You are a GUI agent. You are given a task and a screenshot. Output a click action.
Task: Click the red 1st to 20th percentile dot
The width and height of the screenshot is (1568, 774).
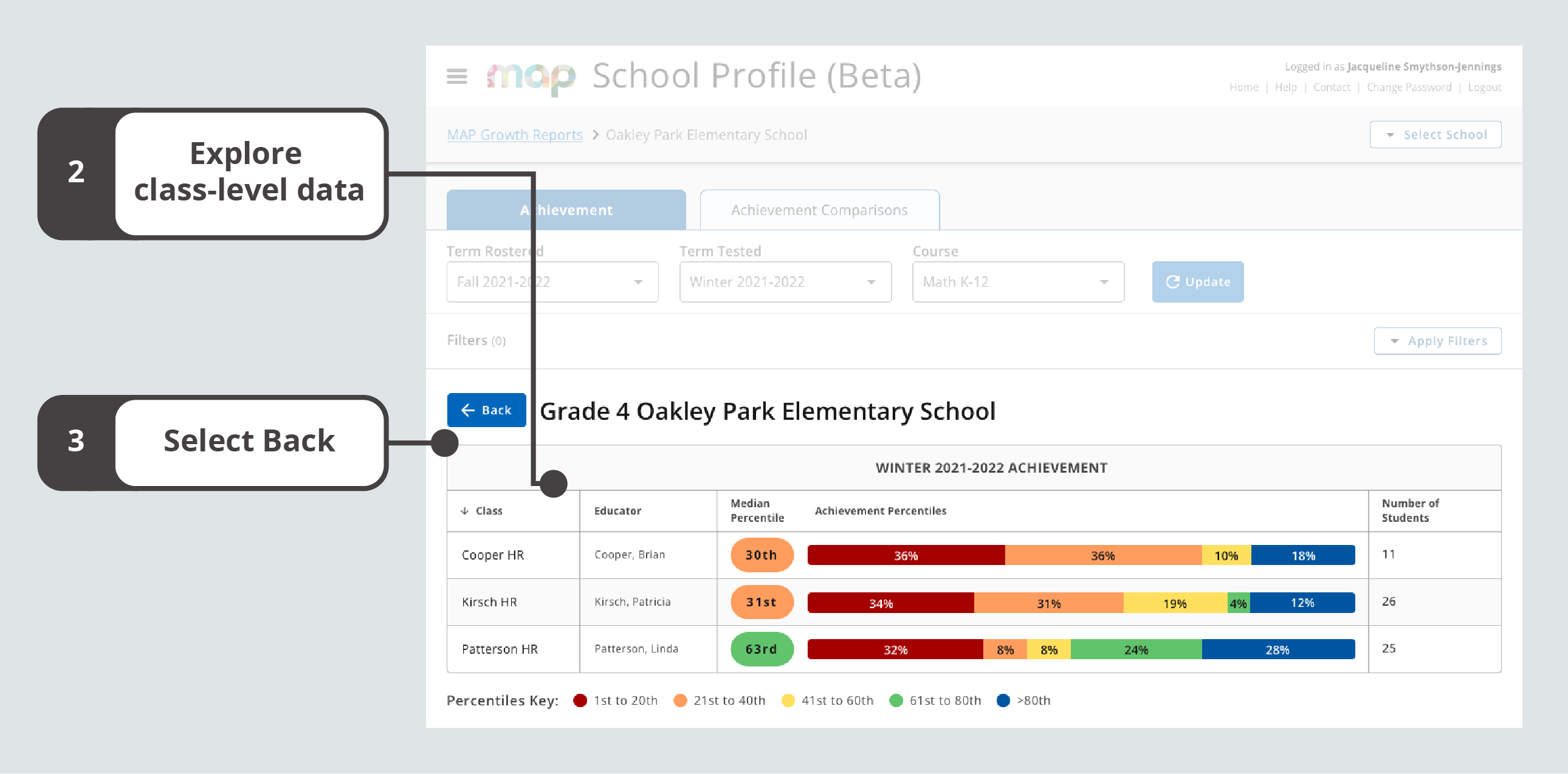coord(579,700)
